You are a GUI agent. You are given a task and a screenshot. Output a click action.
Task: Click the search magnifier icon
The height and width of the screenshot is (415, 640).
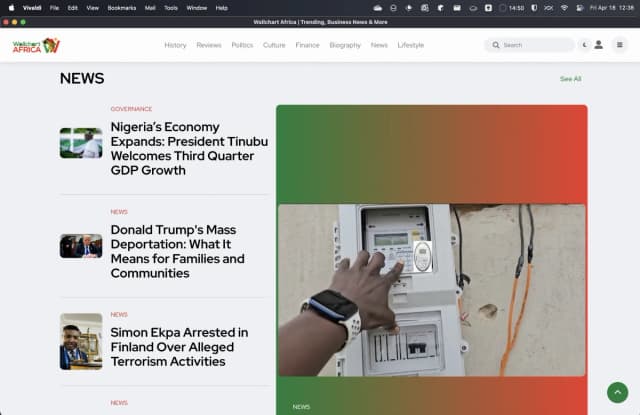click(496, 45)
